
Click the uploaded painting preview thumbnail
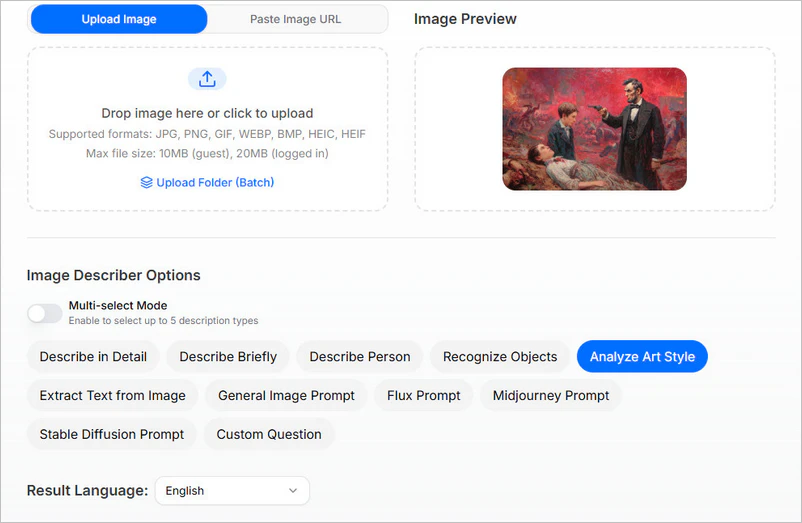[594, 129]
